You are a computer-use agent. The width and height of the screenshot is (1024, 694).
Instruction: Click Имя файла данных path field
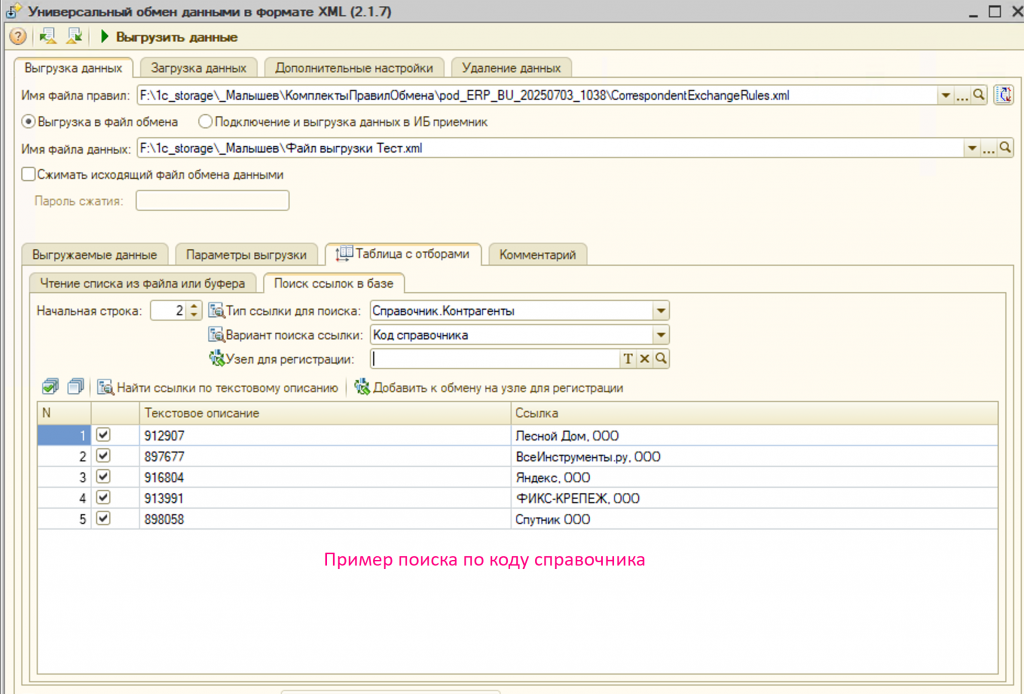(x=550, y=149)
